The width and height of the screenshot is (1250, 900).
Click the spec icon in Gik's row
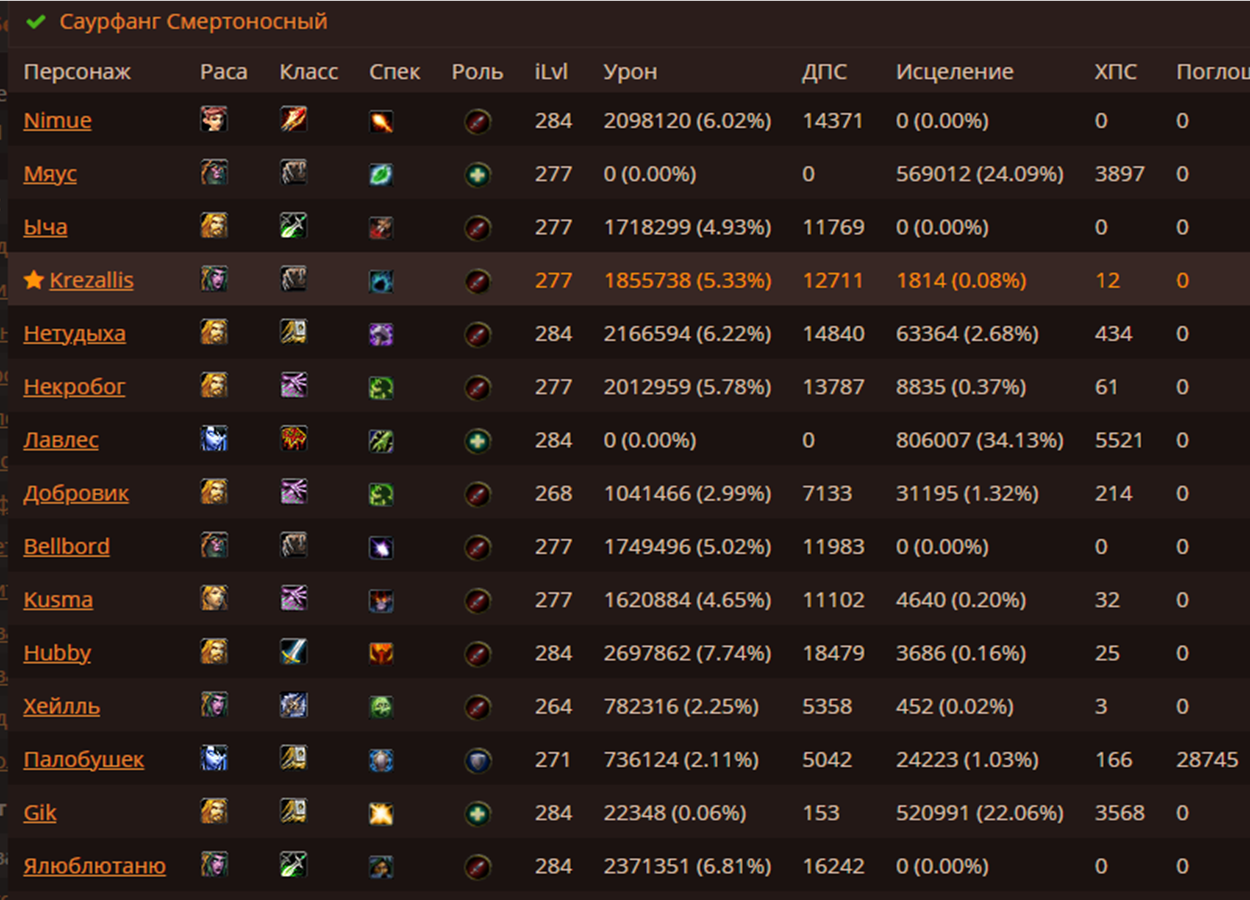tap(381, 814)
